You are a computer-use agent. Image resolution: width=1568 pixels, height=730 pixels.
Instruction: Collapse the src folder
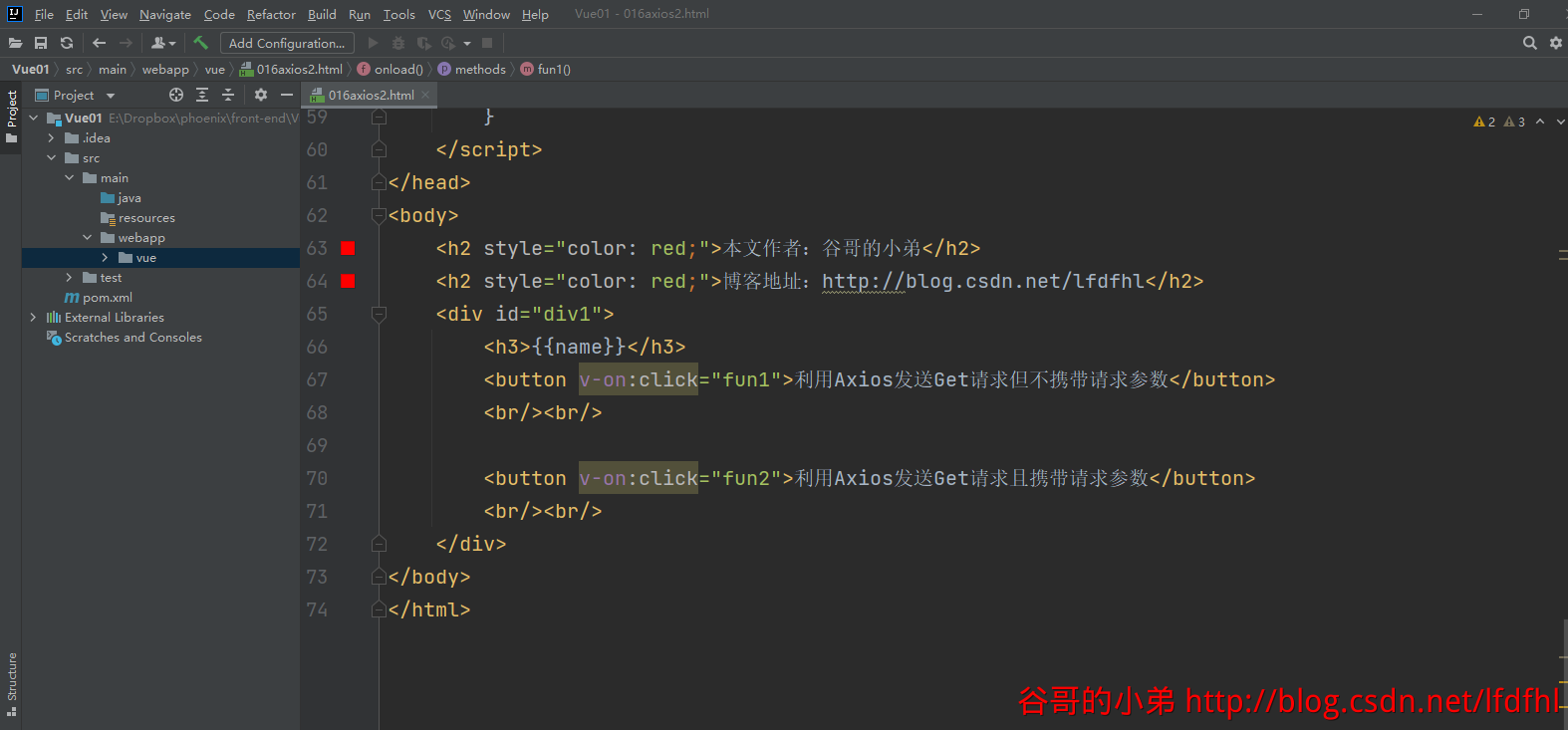coord(51,157)
